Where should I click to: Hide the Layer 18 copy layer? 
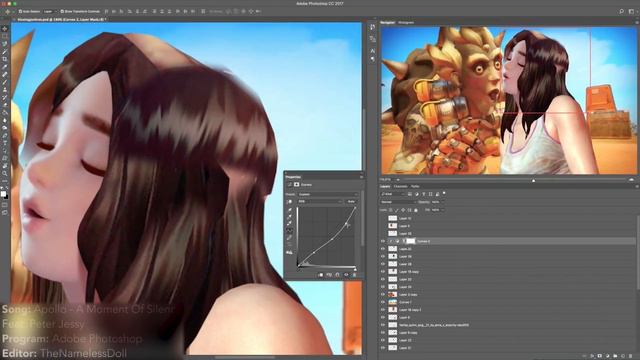pos(383,272)
